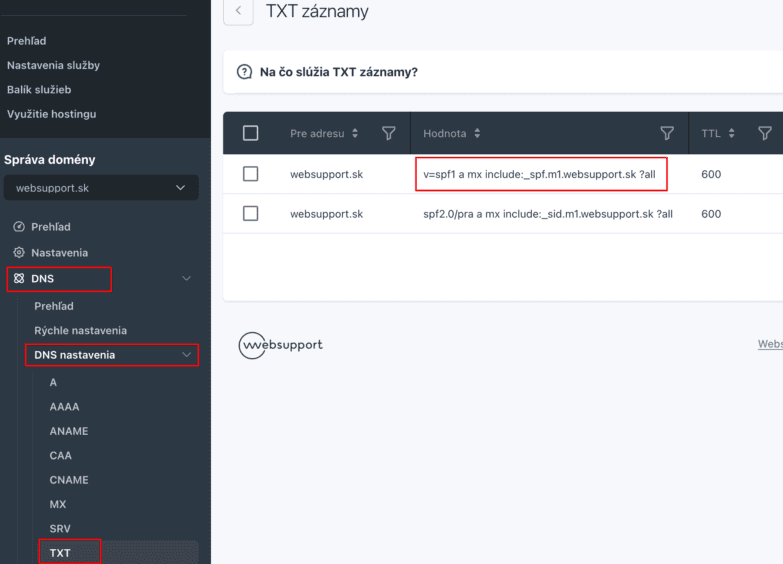Click the gauge icon beside domain Prehľad

(19, 227)
